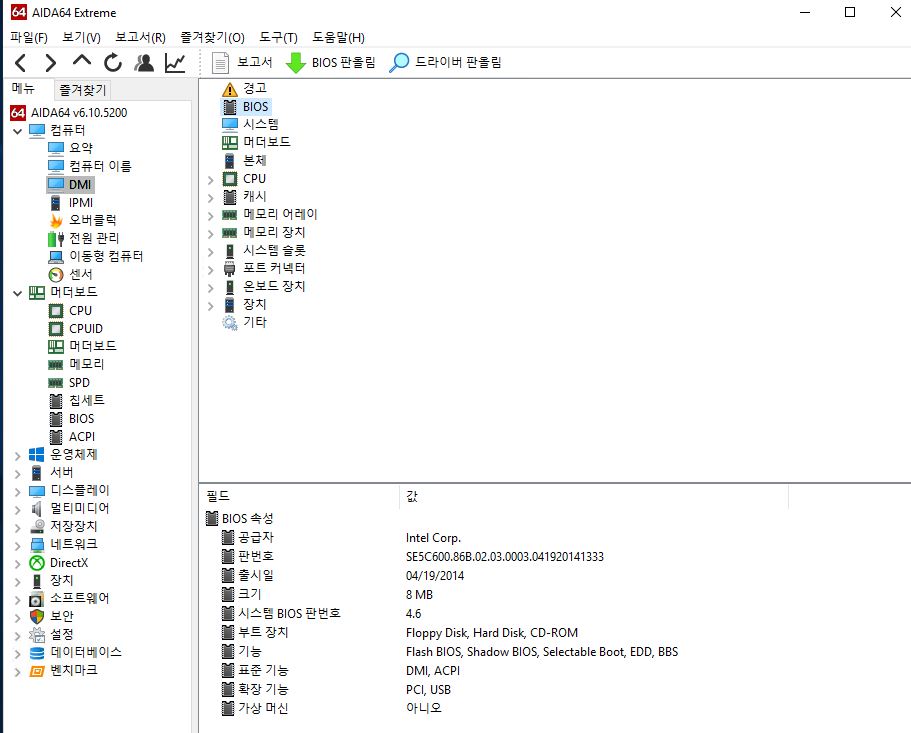Click the 보안 shield icon
This screenshot has width=911, height=733.
pyautogui.click(x=37, y=616)
